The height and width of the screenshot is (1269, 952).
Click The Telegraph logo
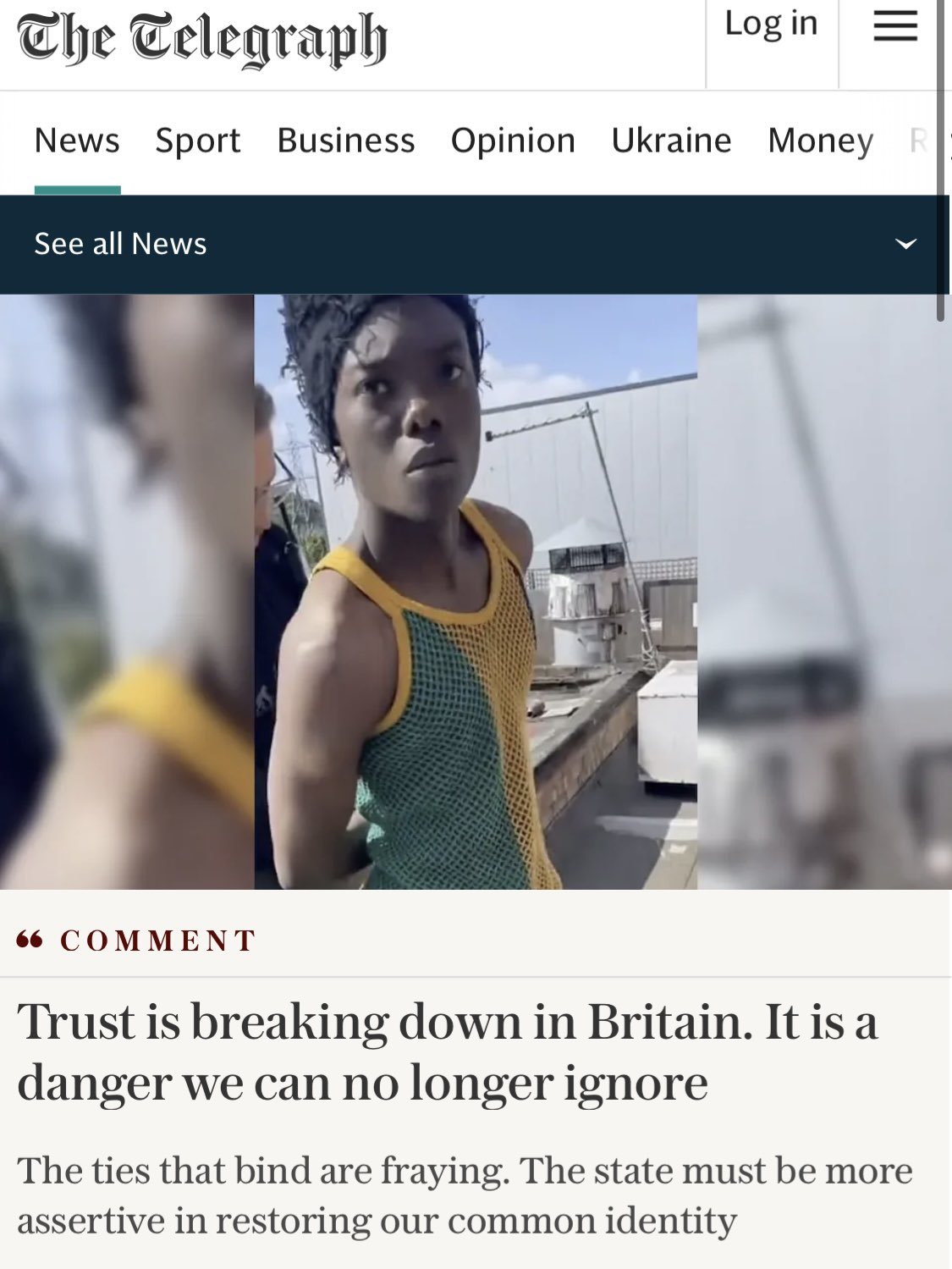point(202,39)
